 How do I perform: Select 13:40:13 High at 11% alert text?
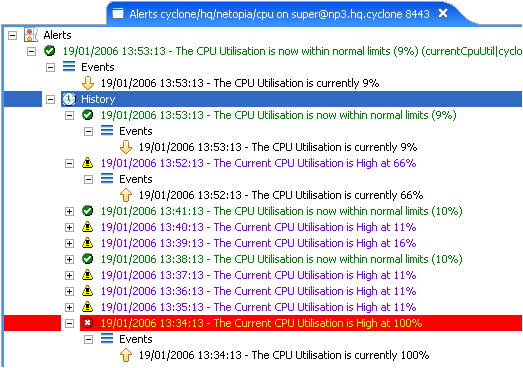point(258,227)
